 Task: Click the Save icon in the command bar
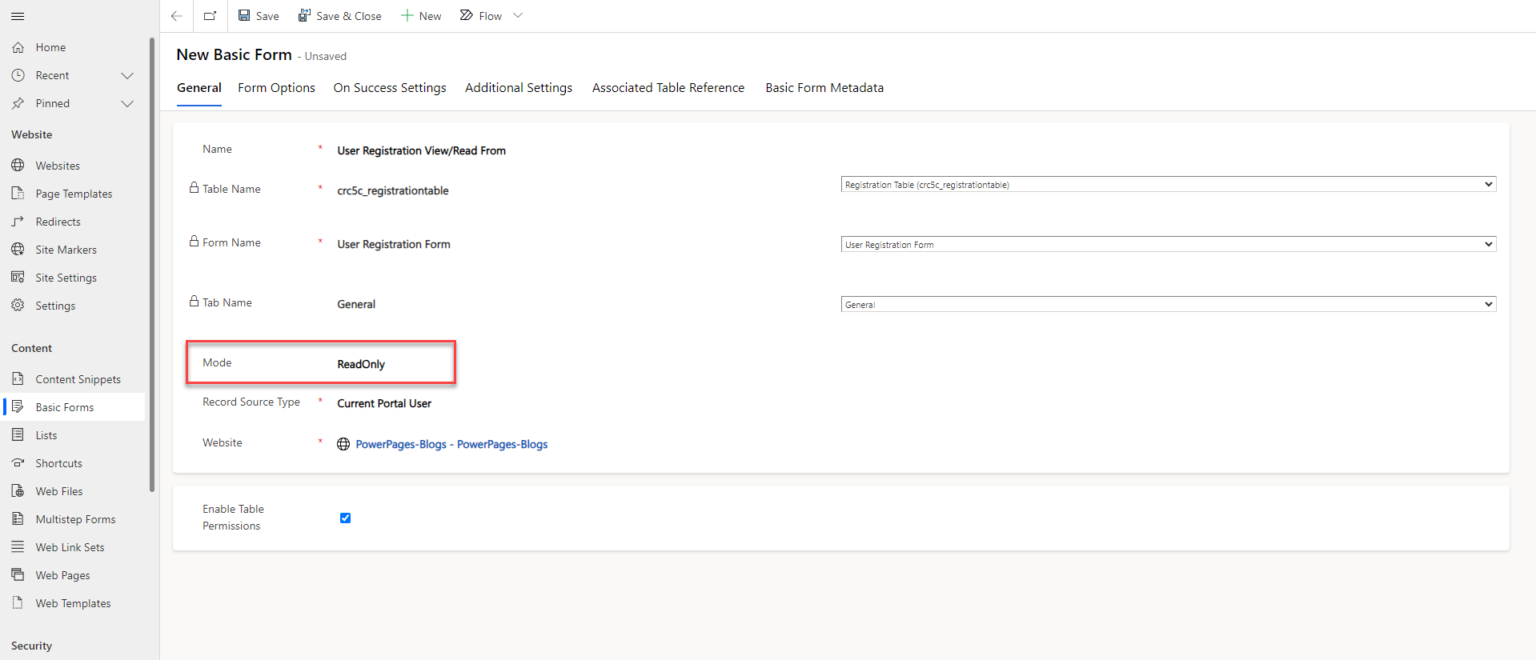(x=257, y=15)
